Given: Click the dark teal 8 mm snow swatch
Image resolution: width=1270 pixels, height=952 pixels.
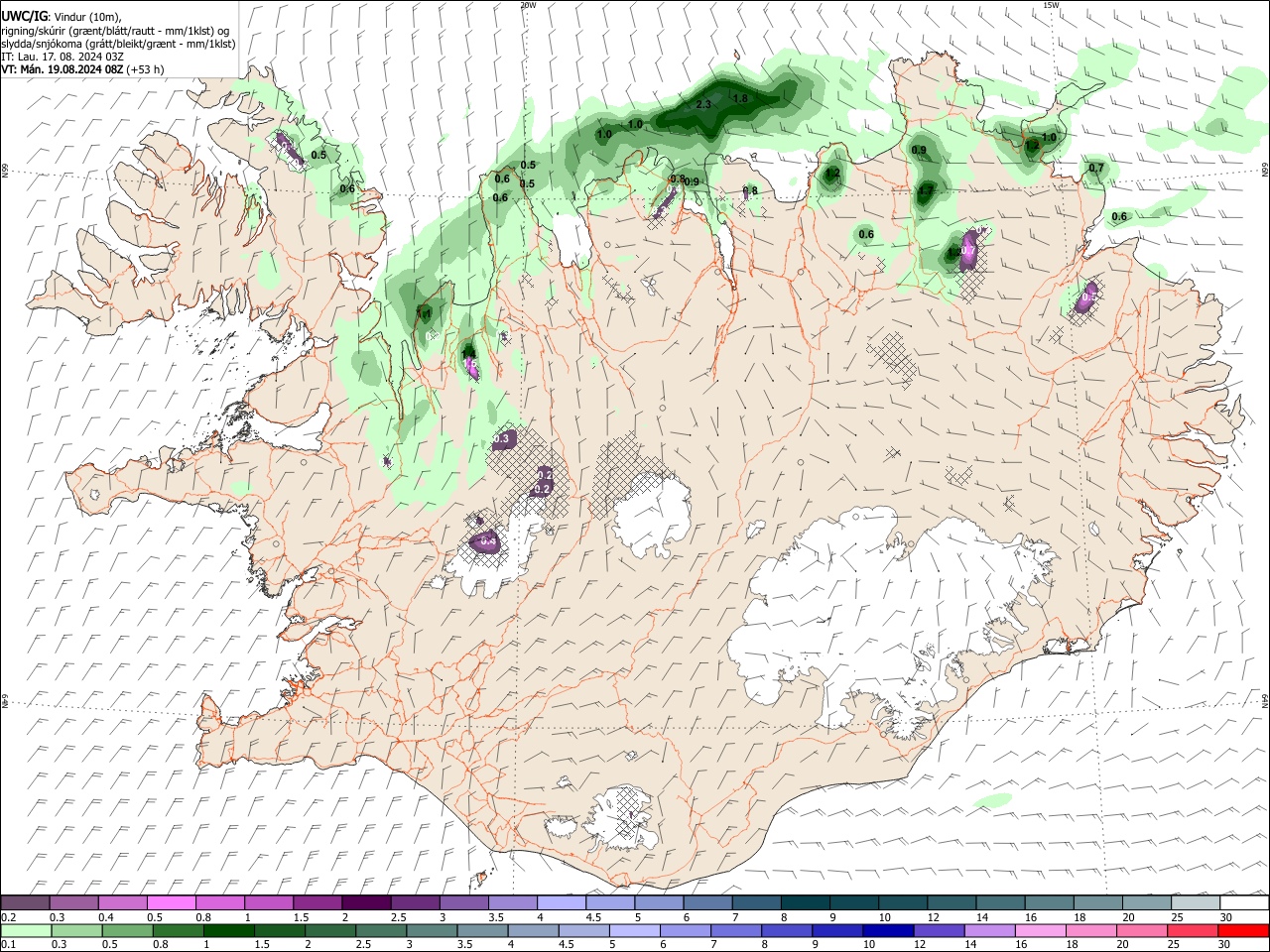Looking at the screenshot, I should [x=806, y=902].
